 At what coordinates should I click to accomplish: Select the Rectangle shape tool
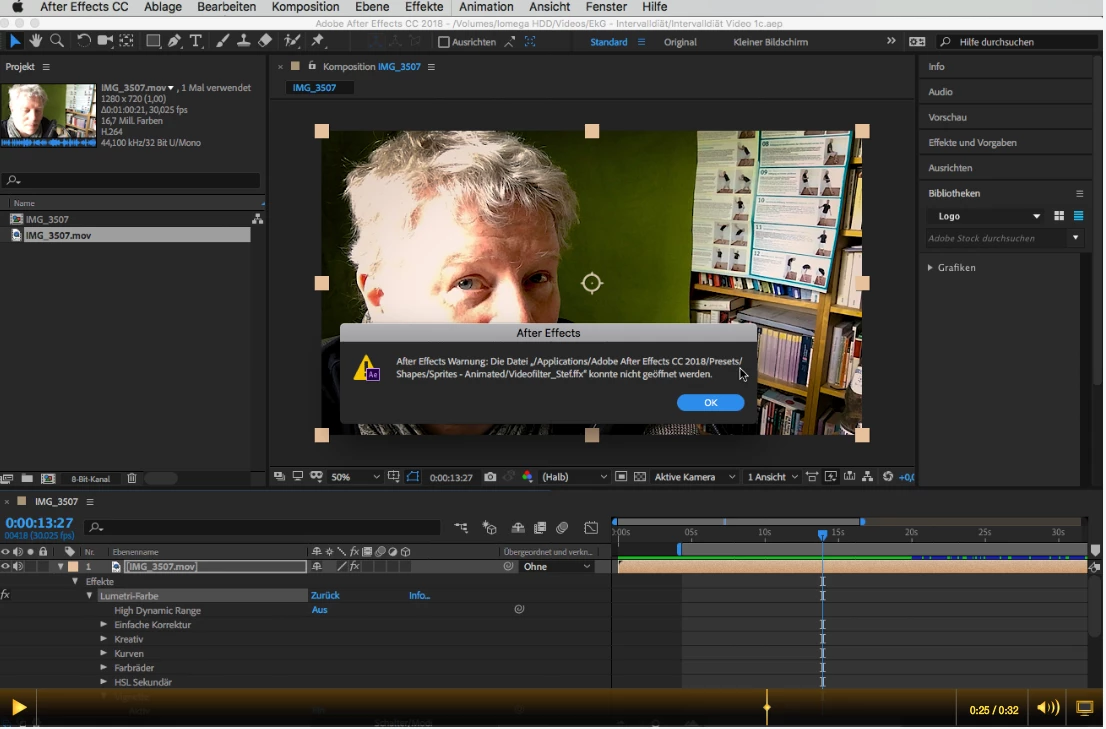click(x=152, y=41)
